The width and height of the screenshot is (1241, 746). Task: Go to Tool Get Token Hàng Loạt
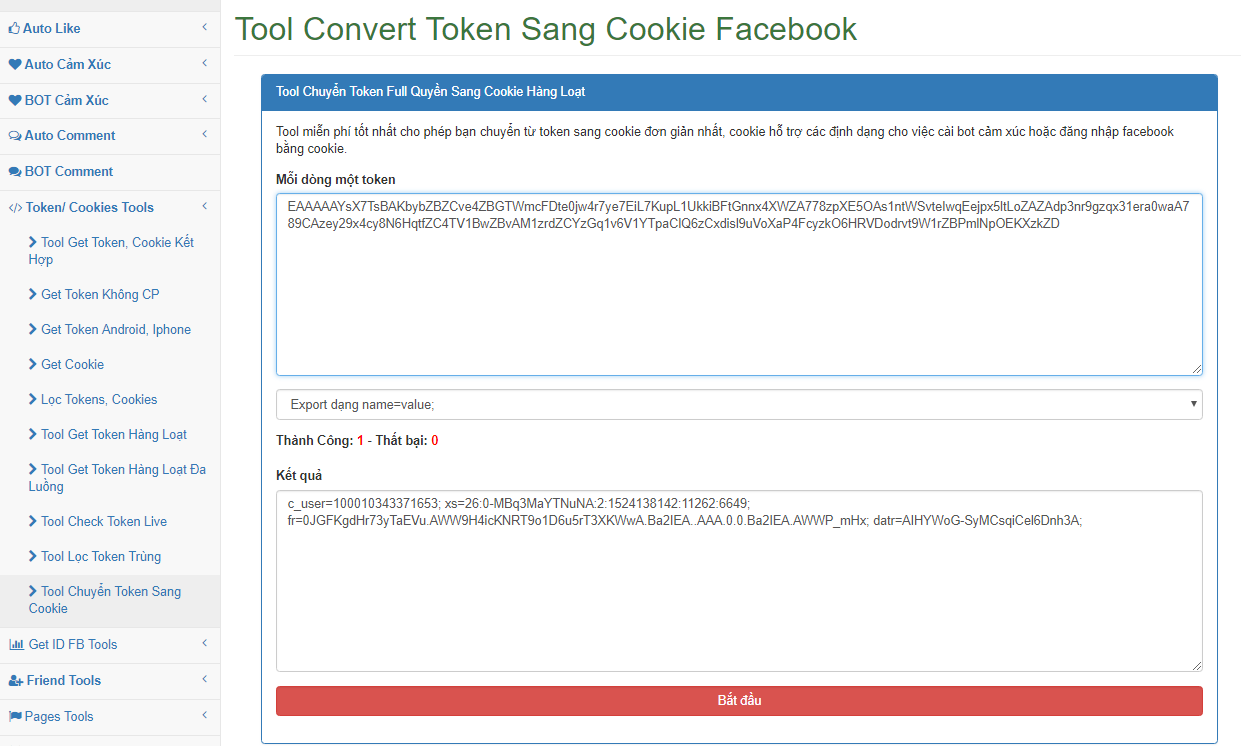point(110,435)
